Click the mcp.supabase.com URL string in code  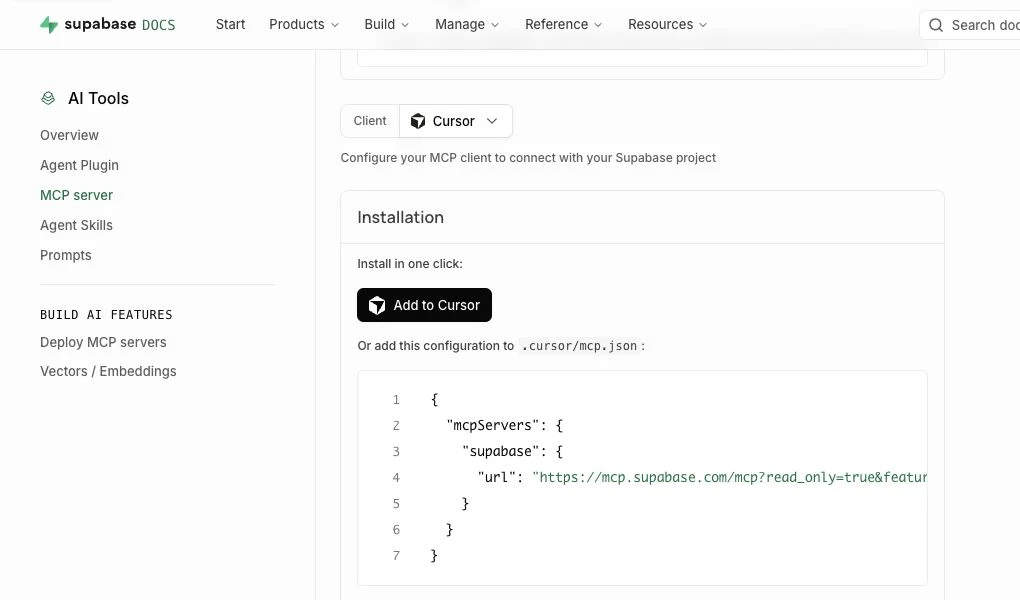pyautogui.click(x=729, y=477)
